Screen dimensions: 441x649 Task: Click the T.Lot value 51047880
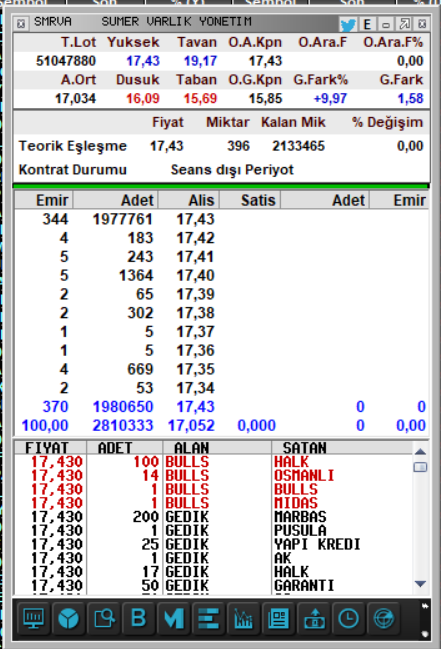66,61
